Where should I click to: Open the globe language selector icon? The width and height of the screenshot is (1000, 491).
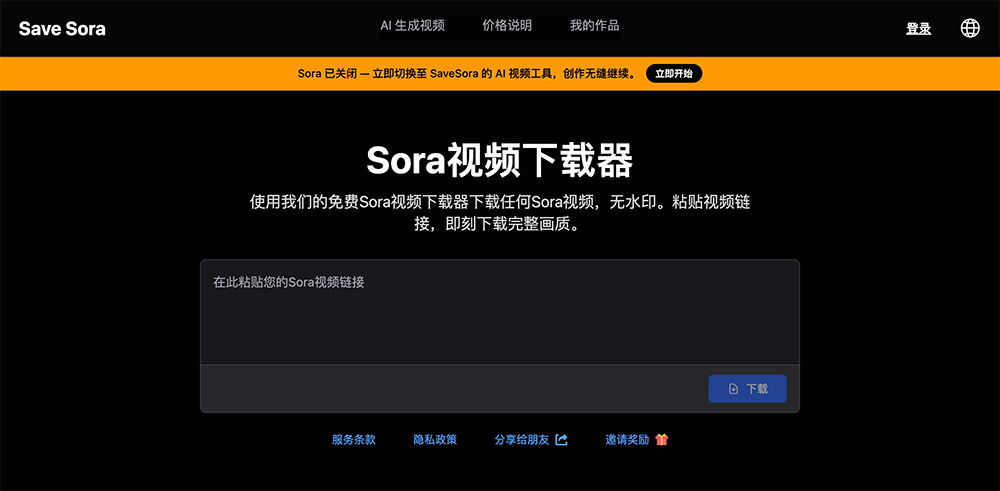[970, 28]
